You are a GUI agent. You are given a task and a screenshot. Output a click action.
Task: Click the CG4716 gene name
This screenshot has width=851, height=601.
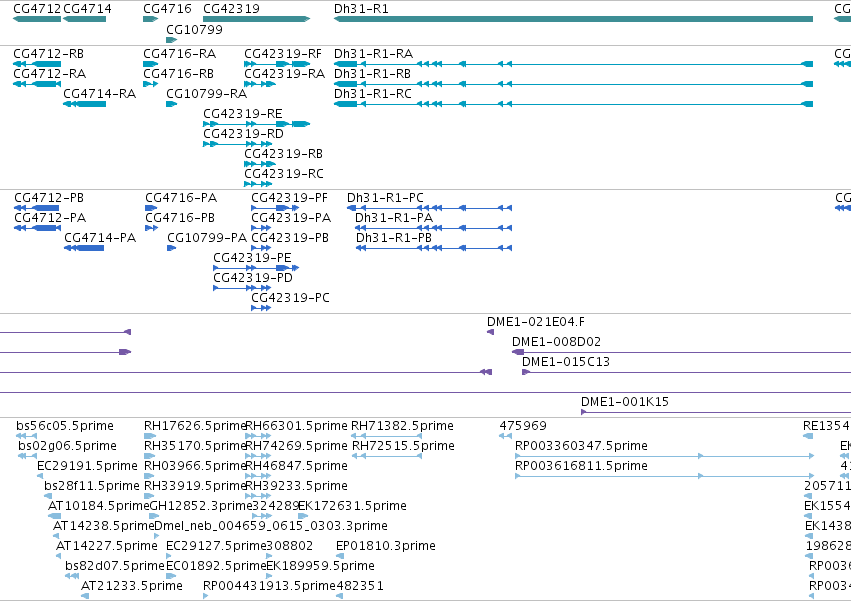(x=167, y=9)
